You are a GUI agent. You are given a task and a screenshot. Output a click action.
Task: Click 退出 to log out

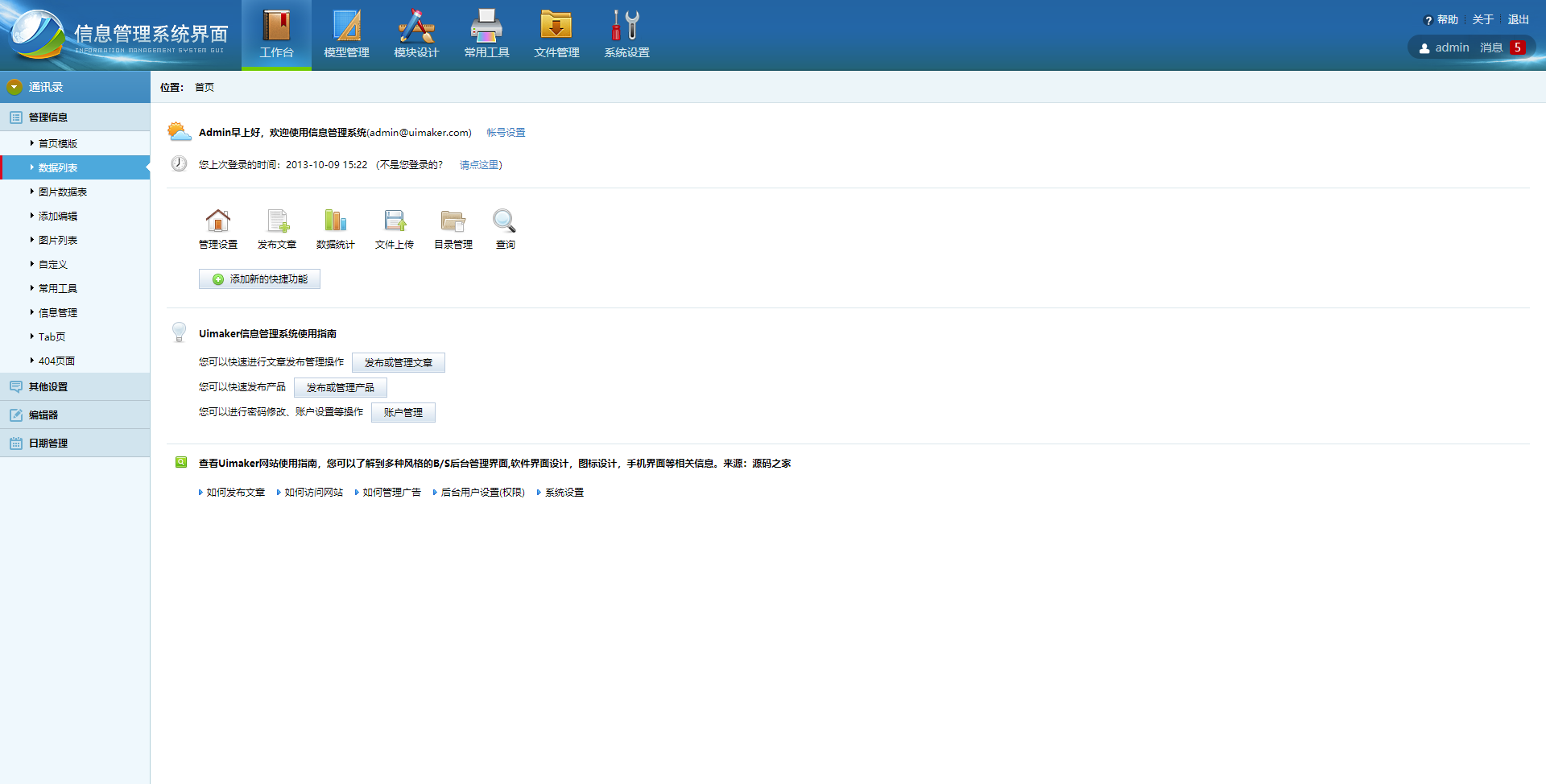coord(1519,20)
